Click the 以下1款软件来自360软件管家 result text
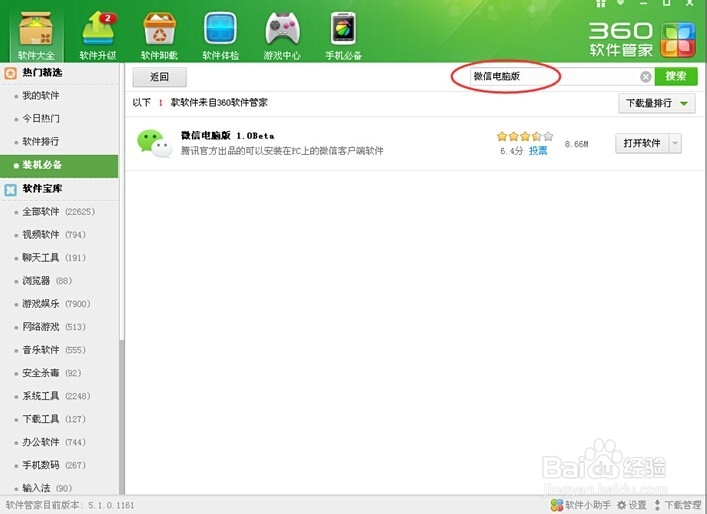This screenshot has height=514, width=707. (200, 102)
